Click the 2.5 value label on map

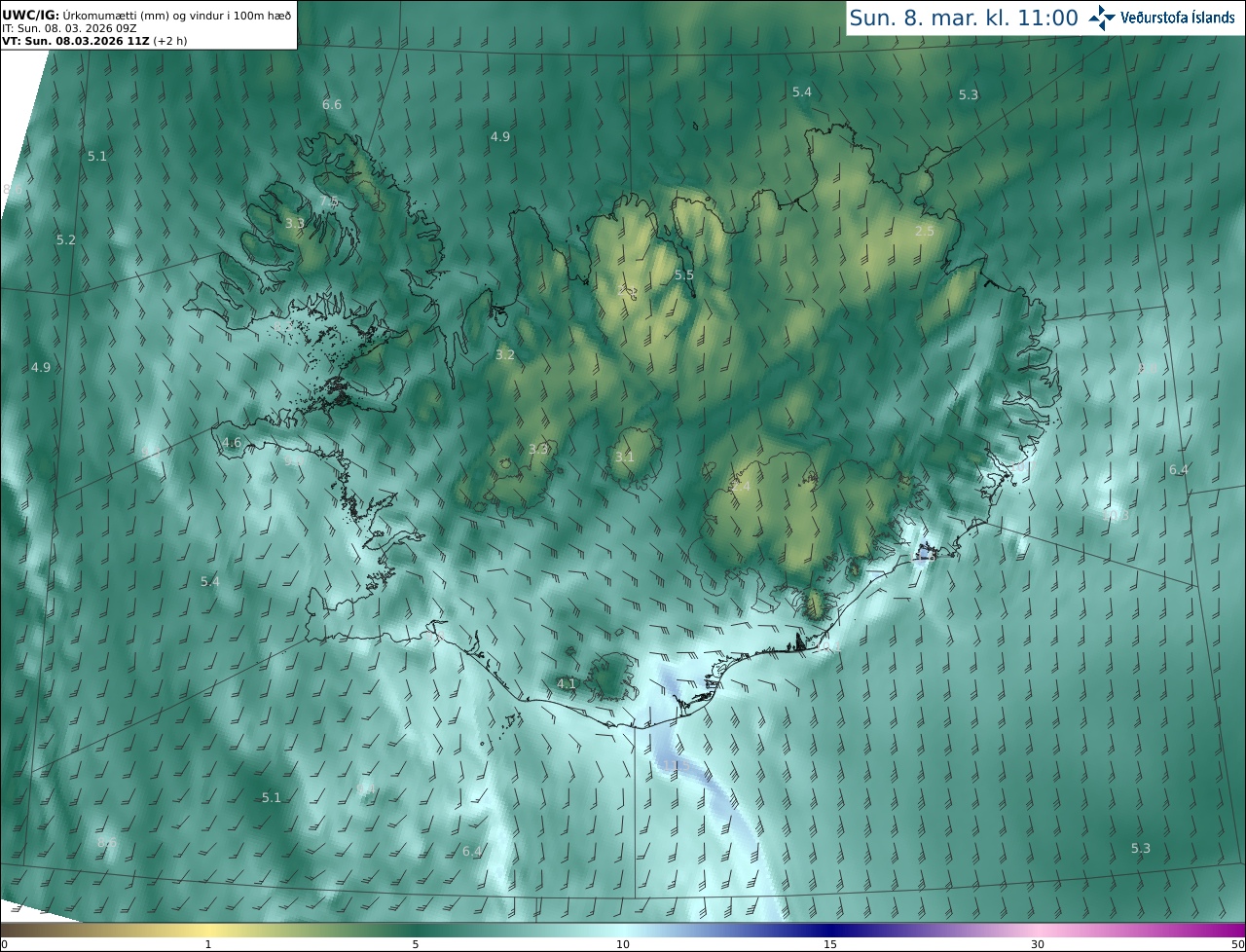(925, 231)
